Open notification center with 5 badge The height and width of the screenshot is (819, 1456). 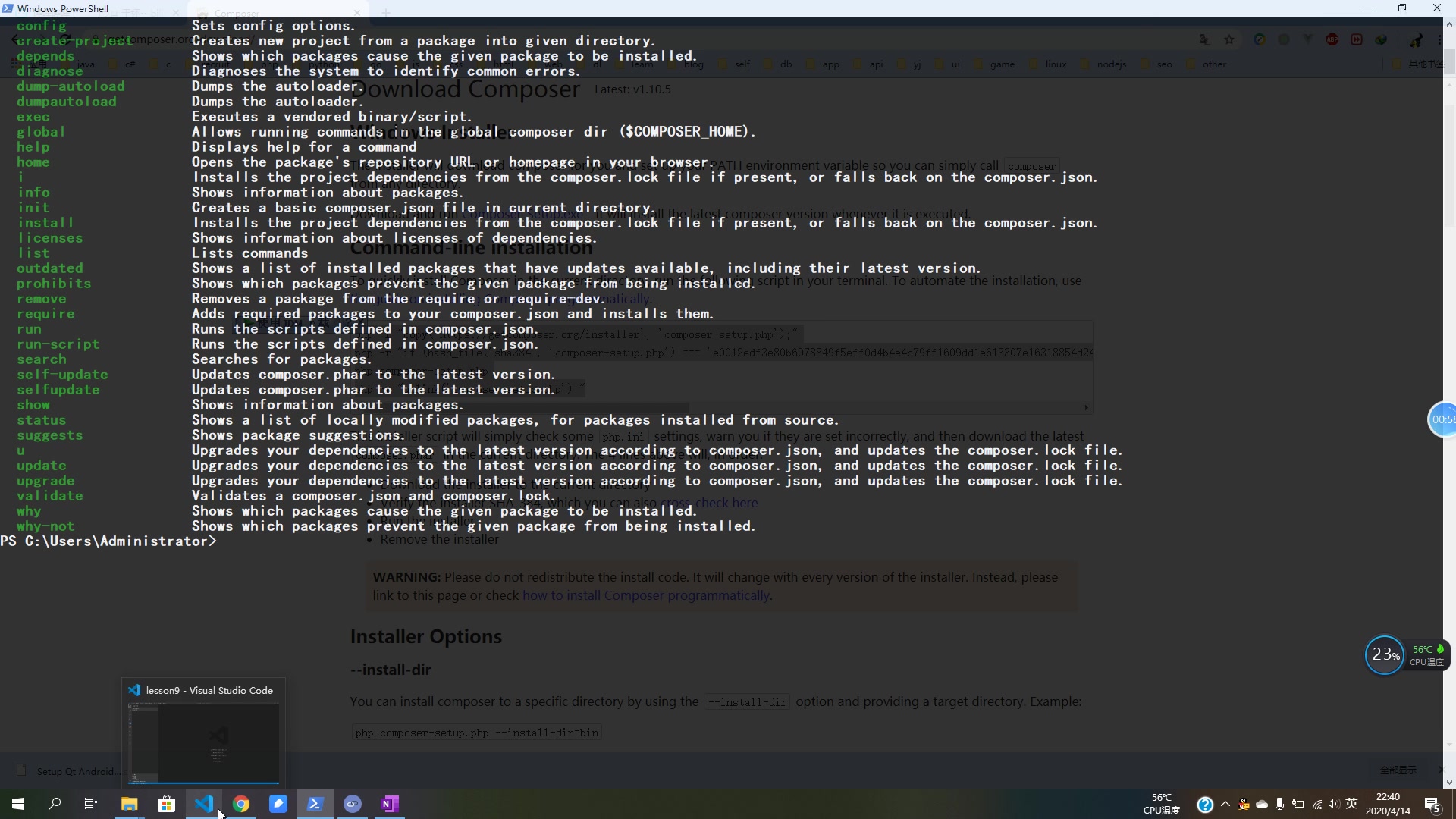click(1432, 805)
